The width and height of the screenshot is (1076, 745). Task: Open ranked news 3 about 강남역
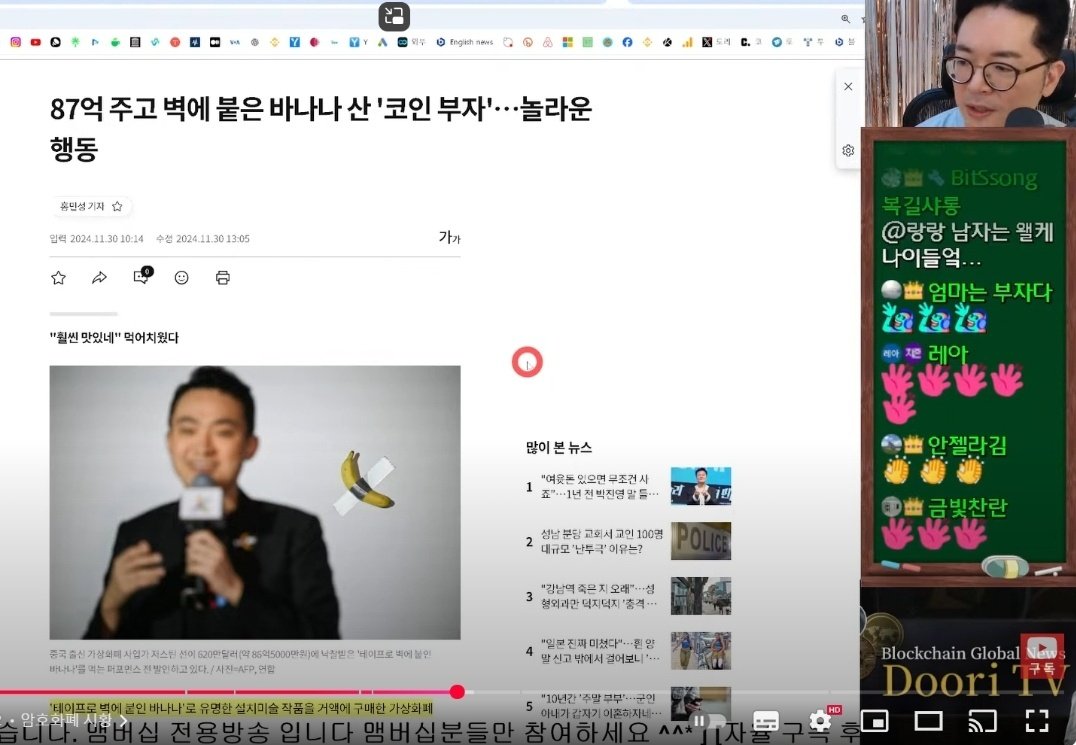[x=598, y=596]
